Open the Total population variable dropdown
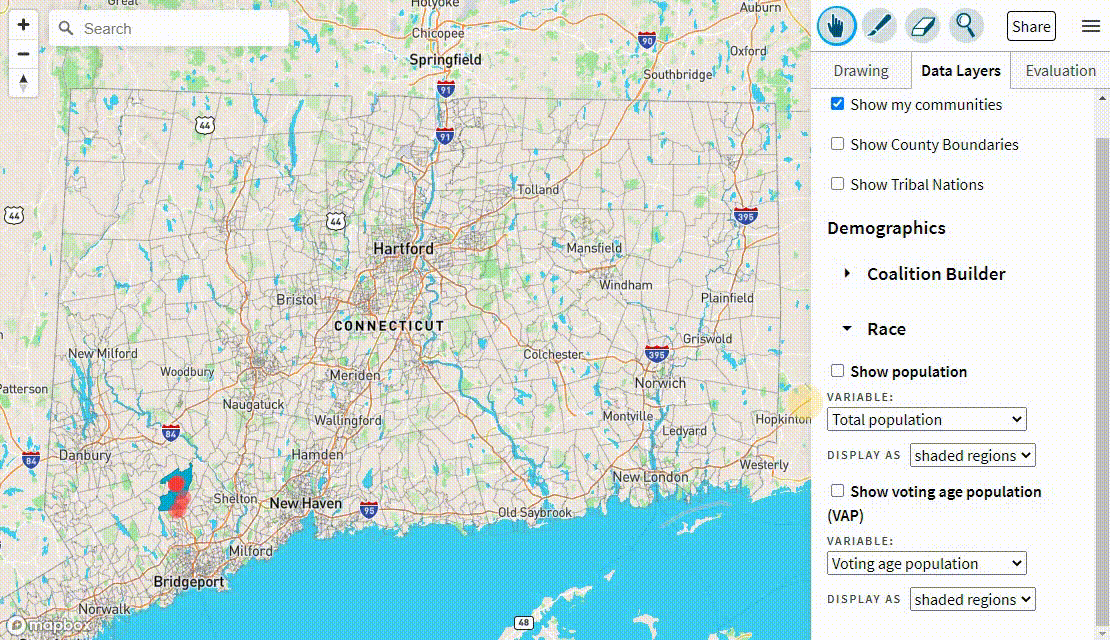 pyautogui.click(x=926, y=419)
